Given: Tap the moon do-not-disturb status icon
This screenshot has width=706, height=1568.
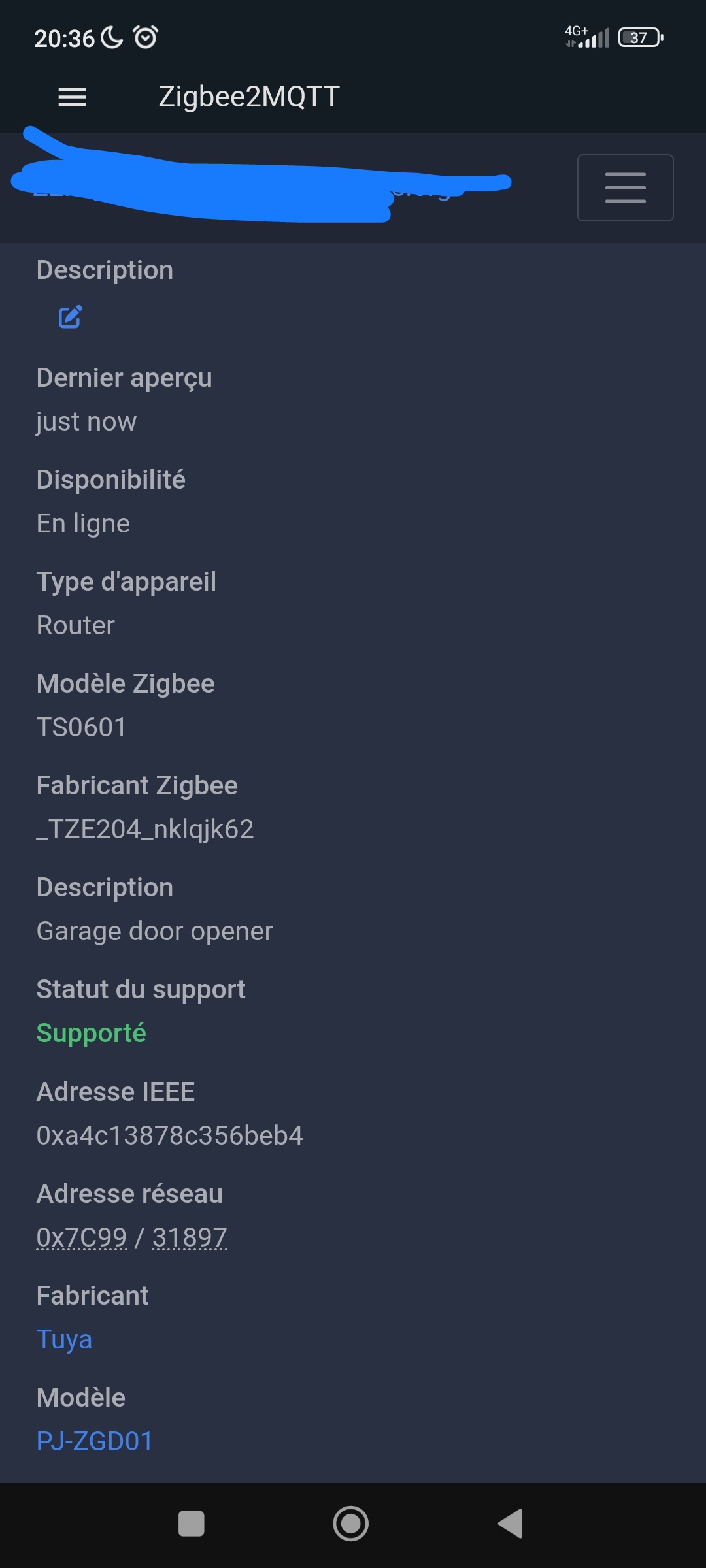Looking at the screenshot, I should coord(112,38).
